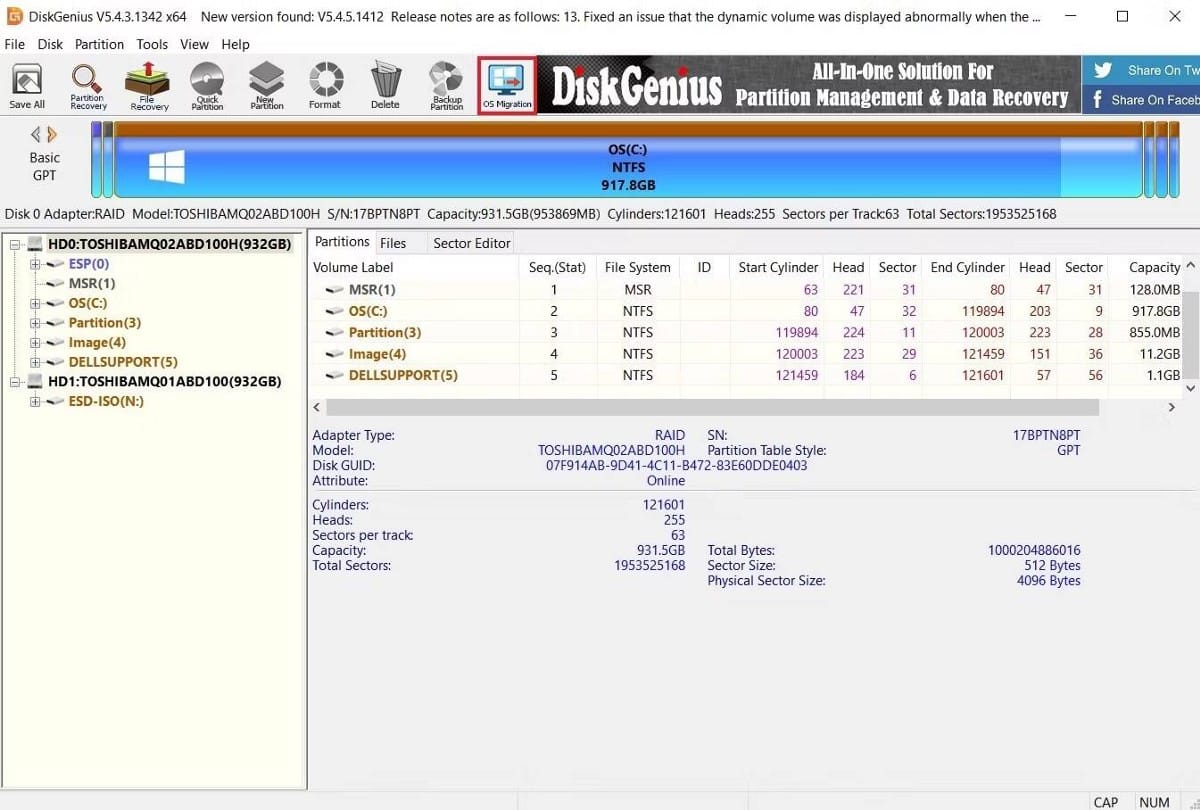Click the Save All toolbar icon
Image resolution: width=1200 pixels, height=810 pixels.
point(27,85)
